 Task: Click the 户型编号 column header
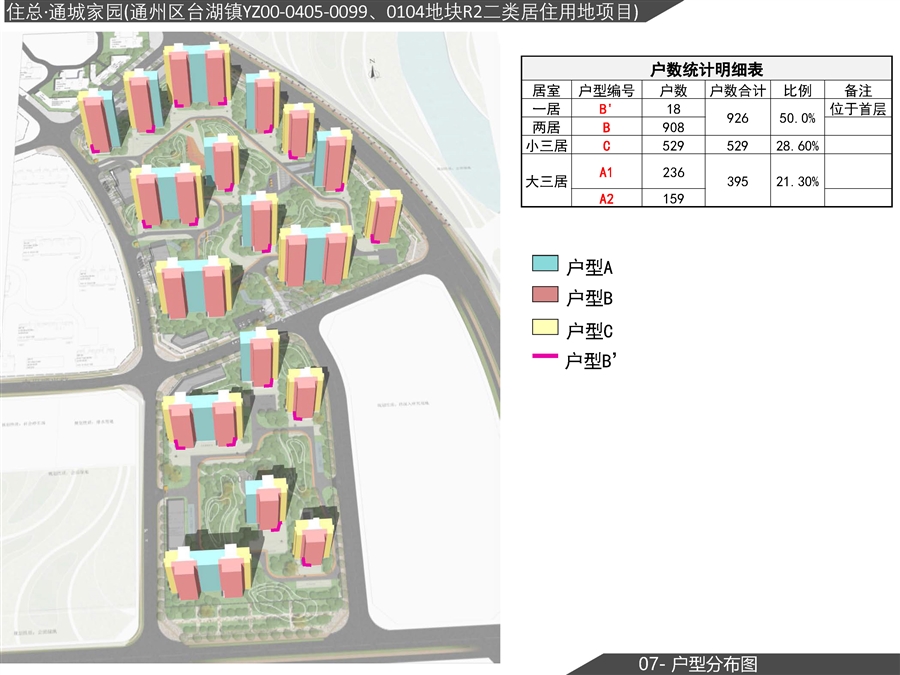coord(606,91)
